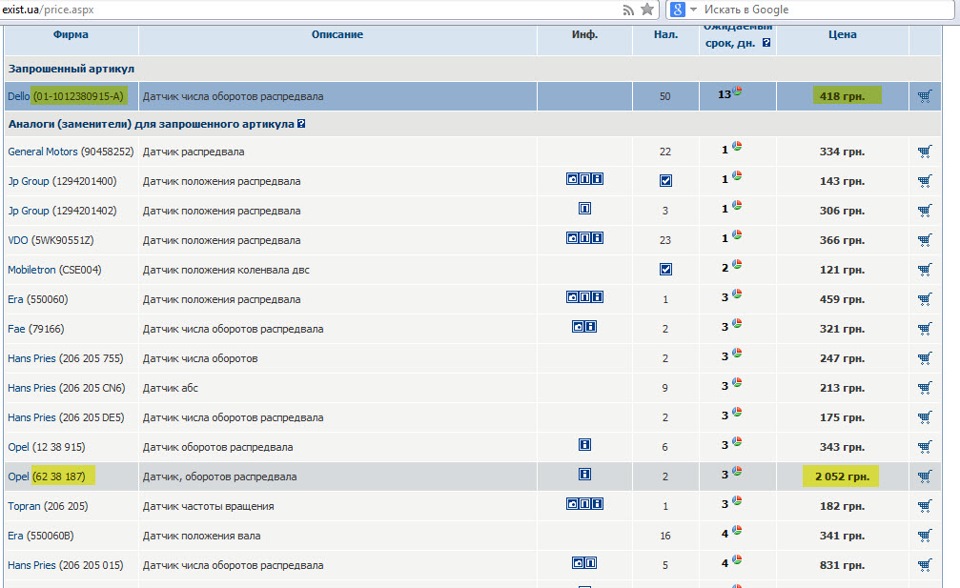The height and width of the screenshot is (588, 960).
Task: Open info icon for Opel 62 38 187
Action: point(585,474)
